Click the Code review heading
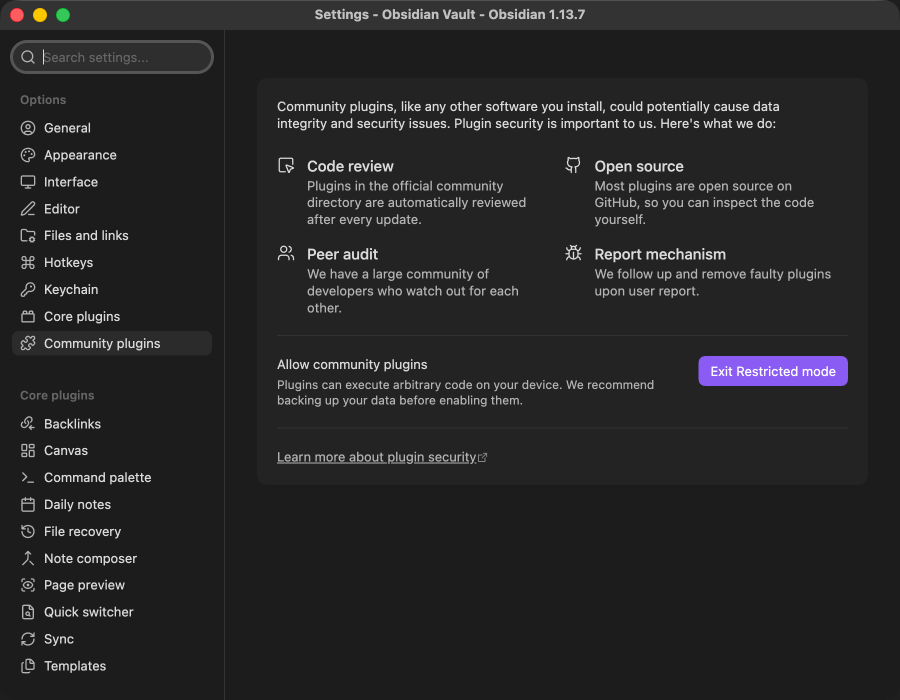 (x=350, y=166)
